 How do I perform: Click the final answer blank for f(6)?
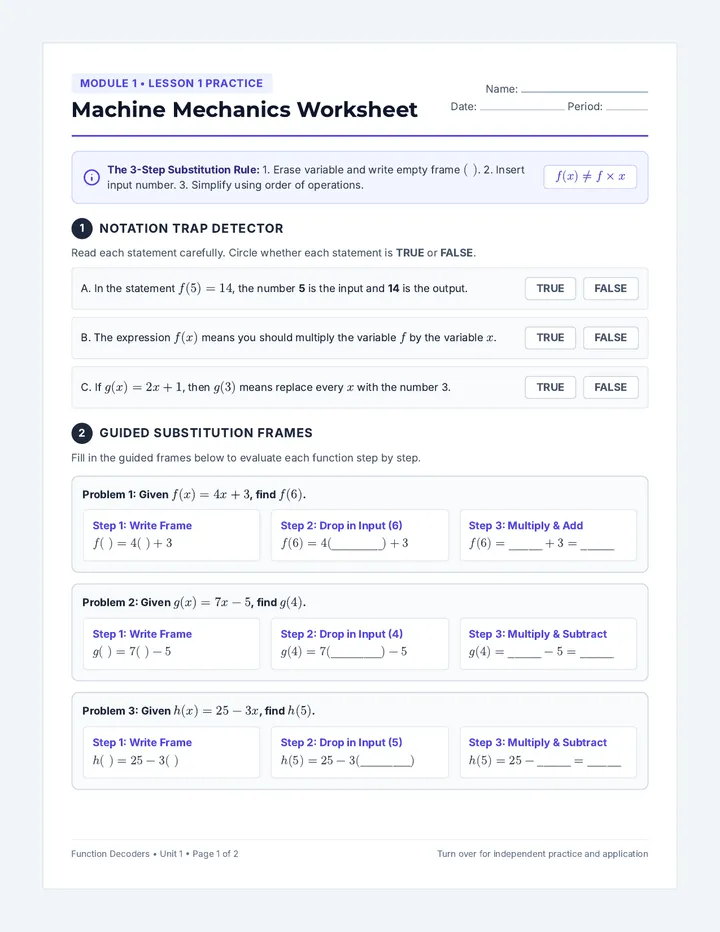(597, 544)
